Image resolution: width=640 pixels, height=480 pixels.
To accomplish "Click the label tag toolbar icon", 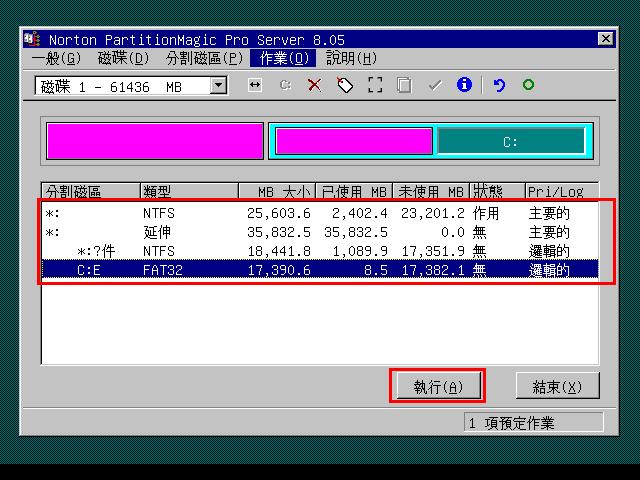I will click(x=344, y=86).
